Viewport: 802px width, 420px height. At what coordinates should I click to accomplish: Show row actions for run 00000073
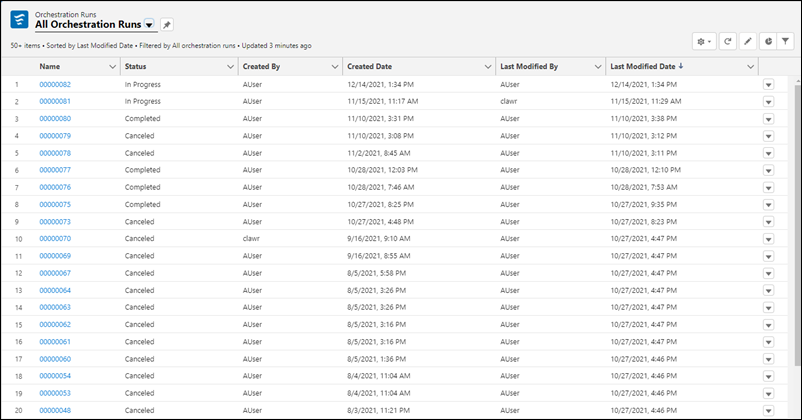pyautogui.click(x=768, y=222)
